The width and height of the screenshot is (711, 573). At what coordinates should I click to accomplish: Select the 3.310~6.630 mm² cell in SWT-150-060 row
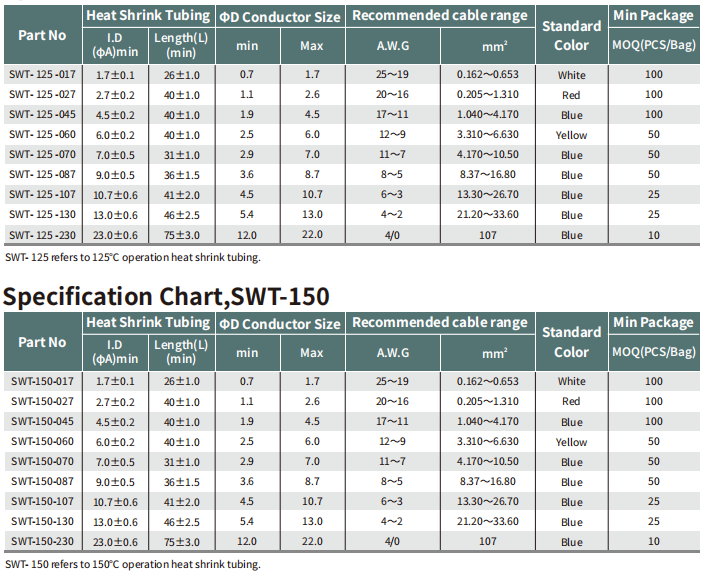coord(487,442)
